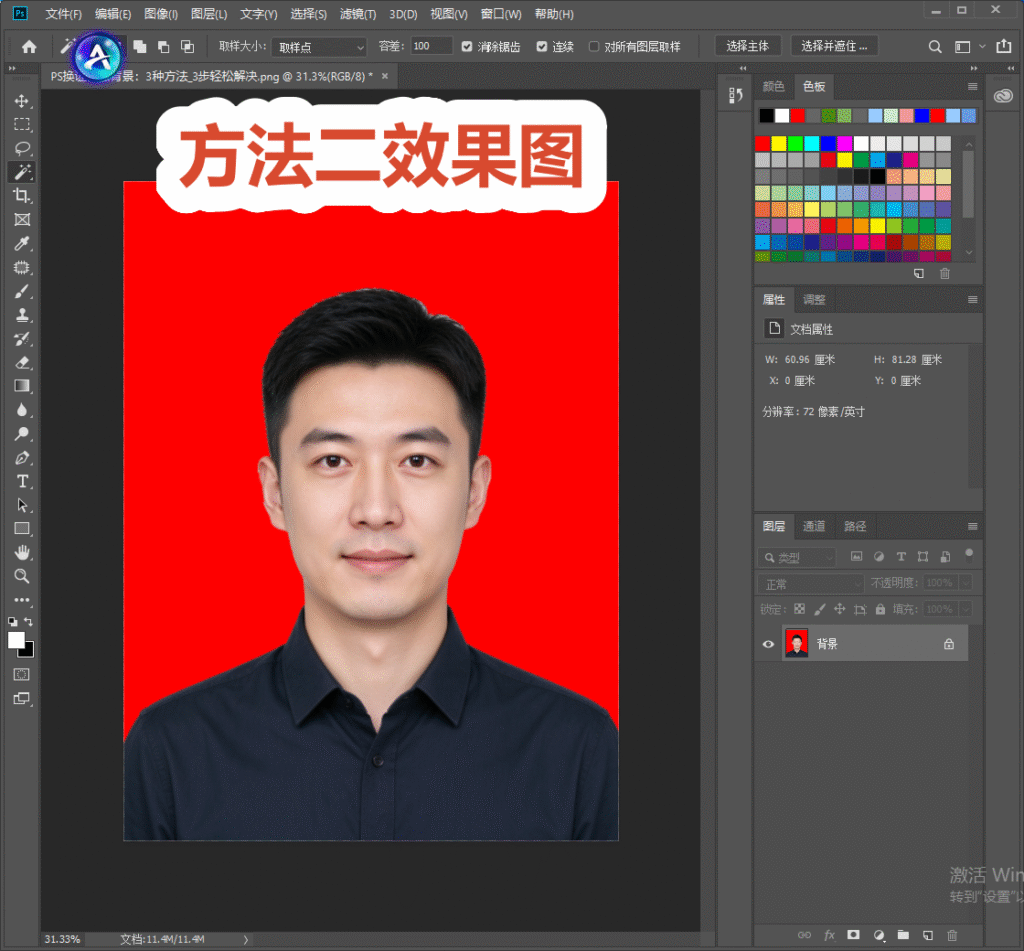Click the 选择并遮住 button
This screenshot has height=951, width=1024.
click(835, 46)
